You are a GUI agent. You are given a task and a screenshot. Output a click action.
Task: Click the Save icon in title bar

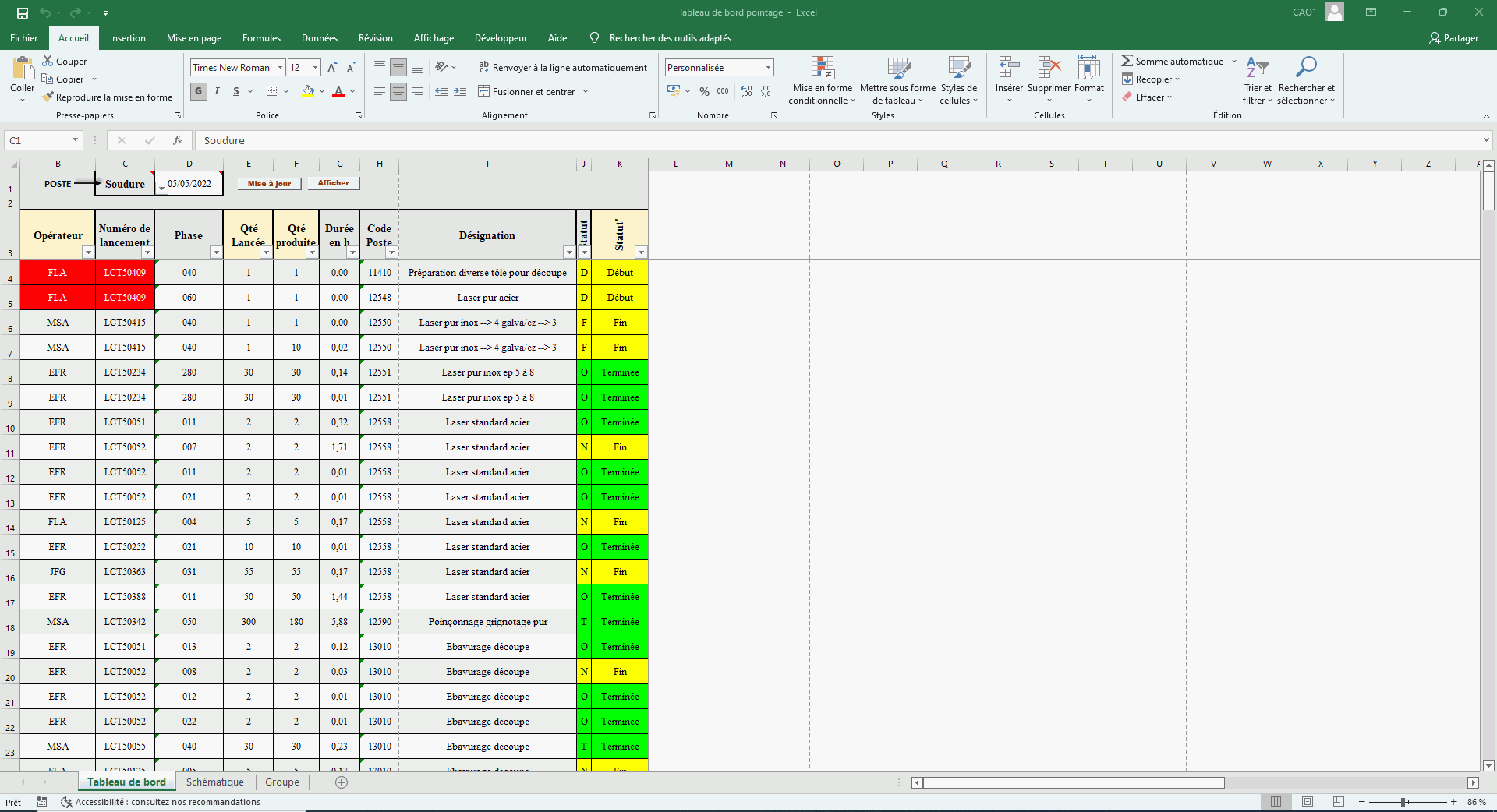tap(23, 12)
